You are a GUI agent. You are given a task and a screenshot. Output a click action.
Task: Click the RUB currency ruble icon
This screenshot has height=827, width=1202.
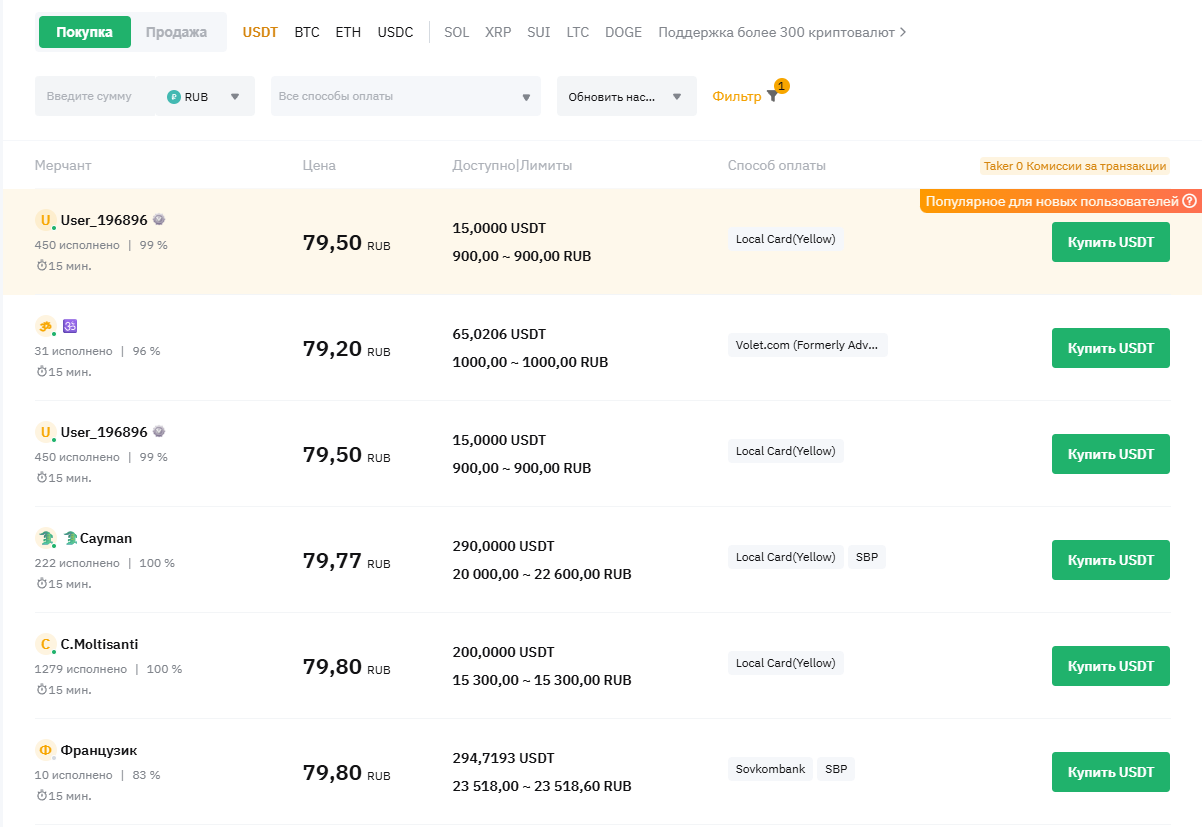(174, 97)
